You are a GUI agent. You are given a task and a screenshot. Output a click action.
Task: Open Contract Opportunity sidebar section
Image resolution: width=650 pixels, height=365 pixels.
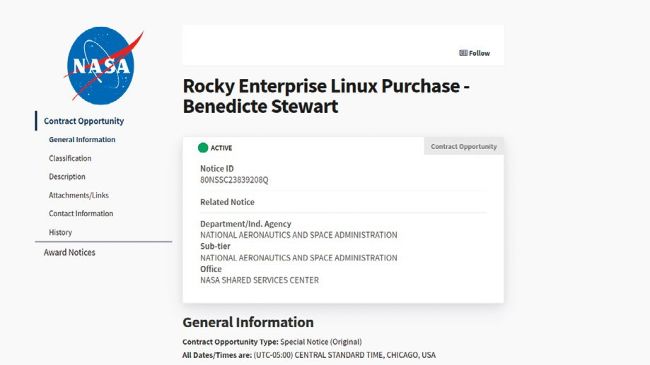coord(84,121)
